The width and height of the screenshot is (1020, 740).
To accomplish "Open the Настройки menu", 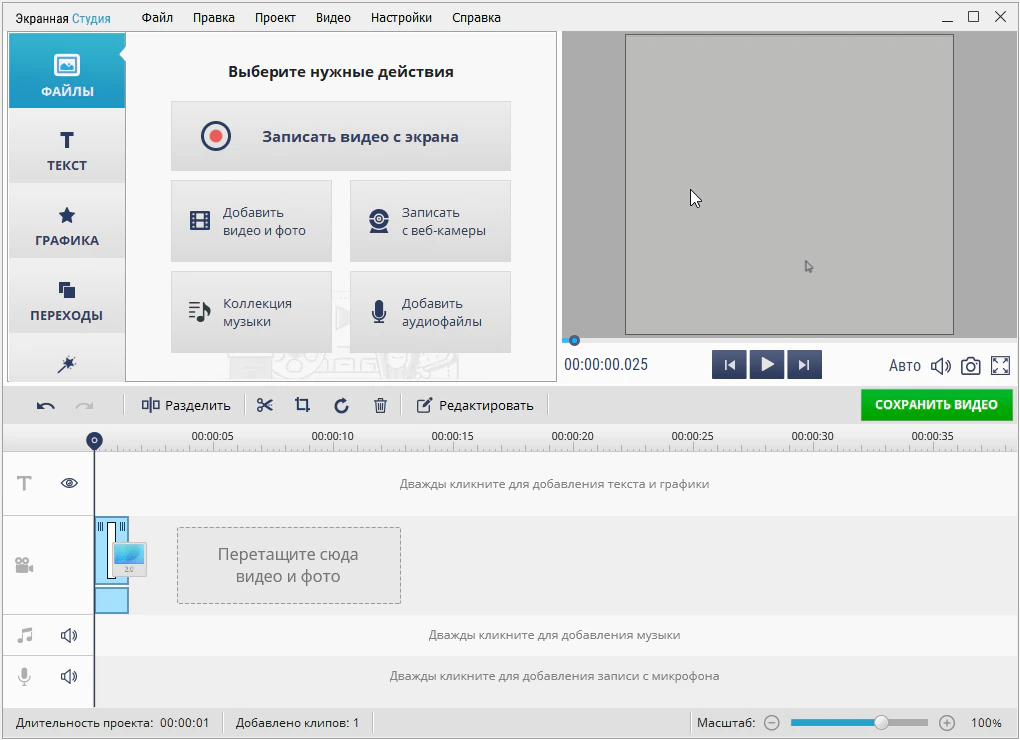I will click(401, 18).
